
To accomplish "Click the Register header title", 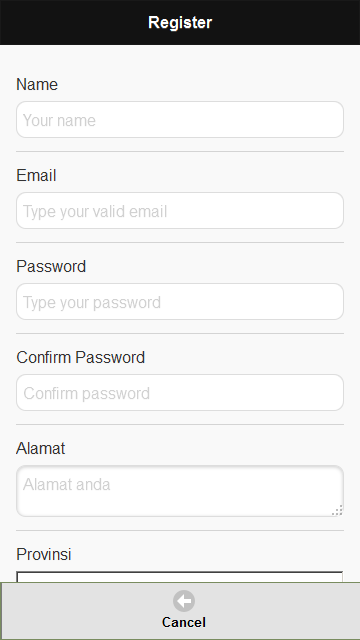I will click(x=180, y=22).
